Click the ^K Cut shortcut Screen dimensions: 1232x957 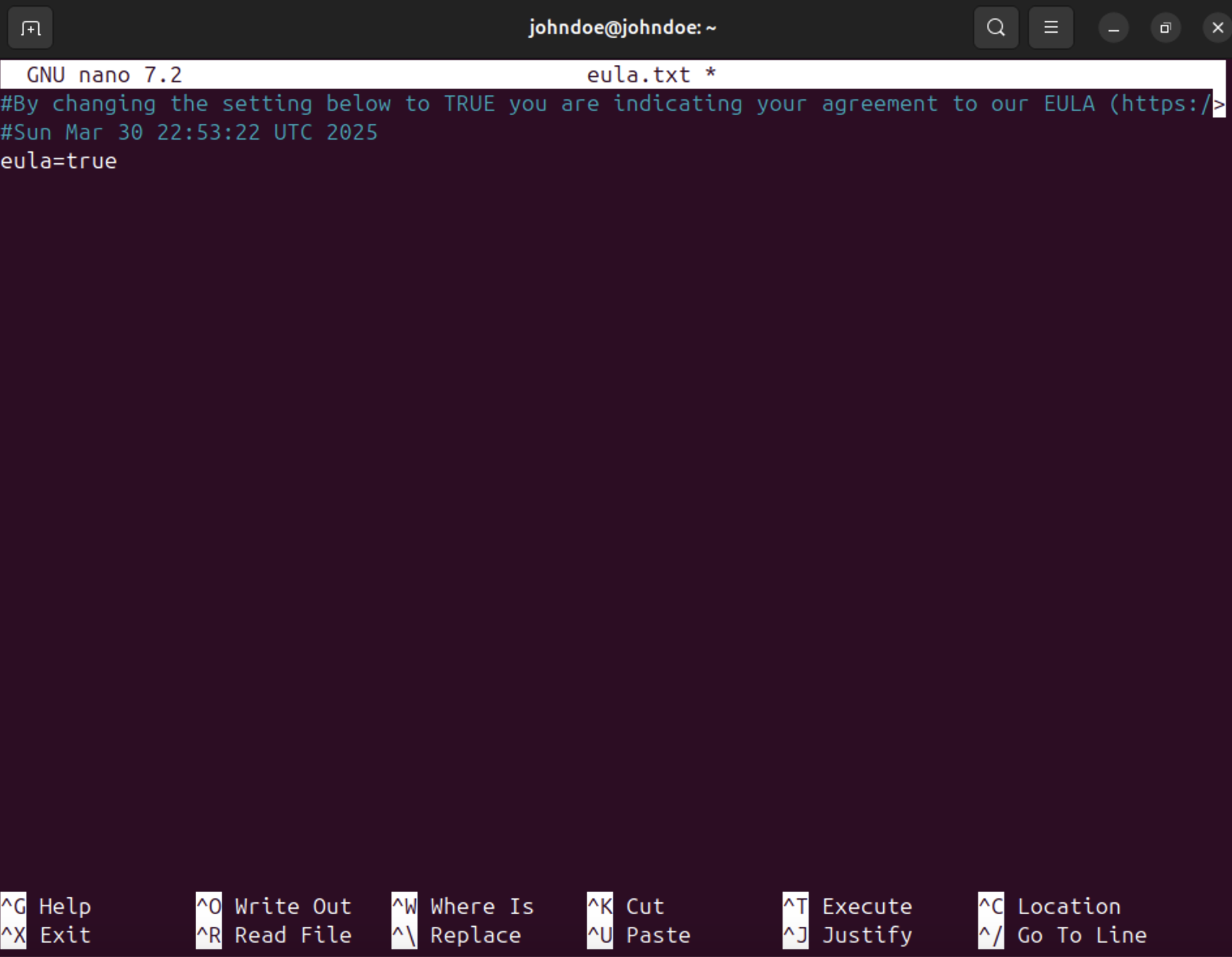pos(625,906)
